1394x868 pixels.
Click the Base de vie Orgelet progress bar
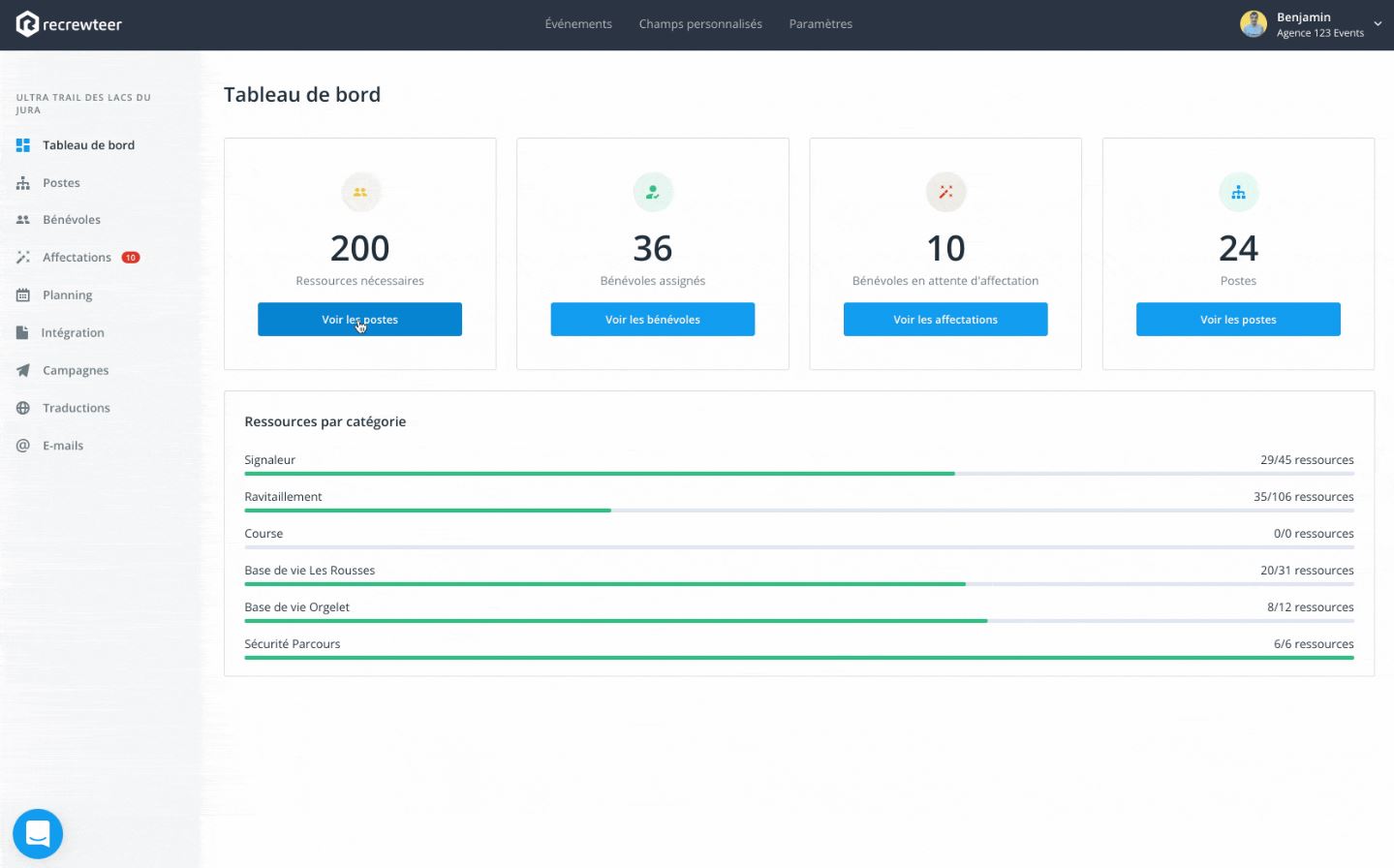click(x=799, y=621)
